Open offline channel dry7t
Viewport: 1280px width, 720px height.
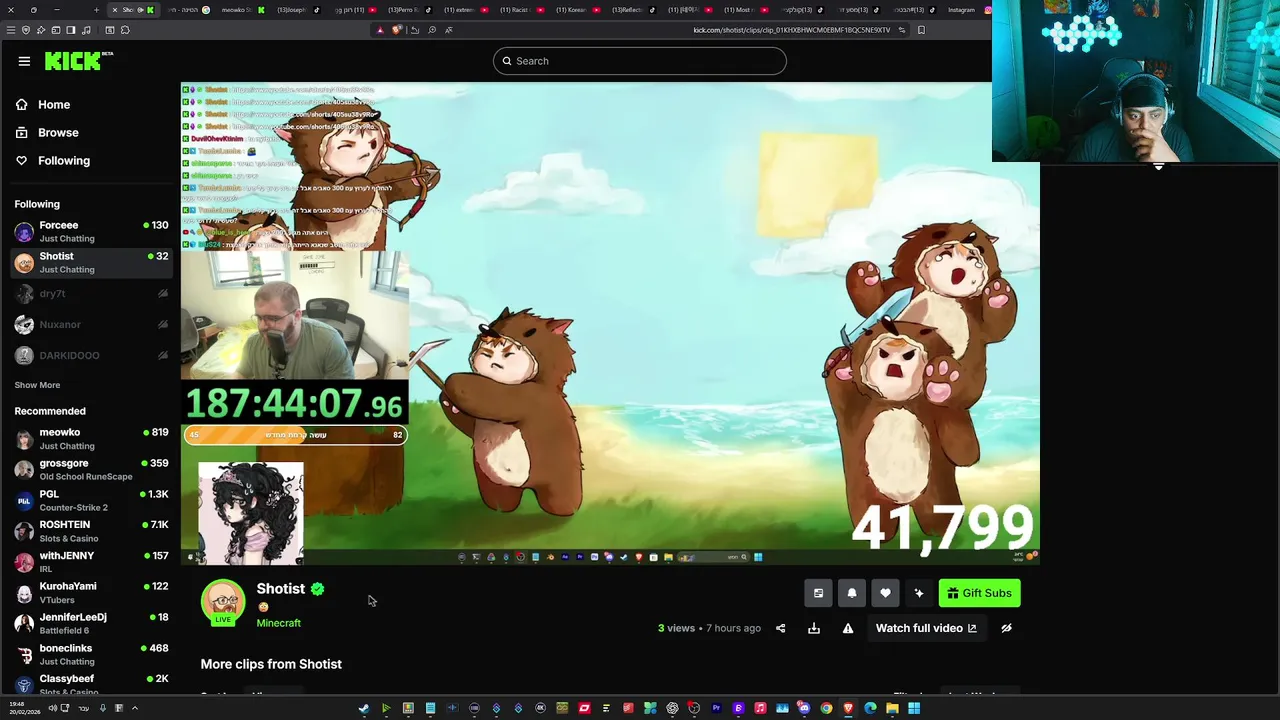point(91,294)
